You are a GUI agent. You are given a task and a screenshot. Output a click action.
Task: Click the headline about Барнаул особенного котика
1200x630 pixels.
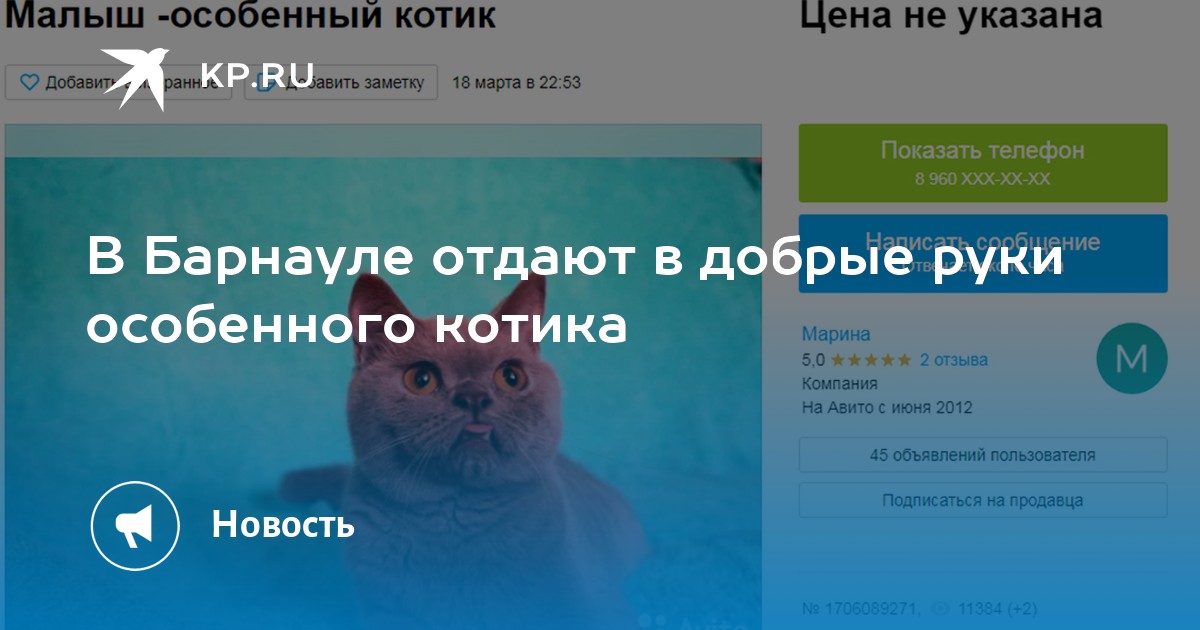pyautogui.click(x=574, y=292)
